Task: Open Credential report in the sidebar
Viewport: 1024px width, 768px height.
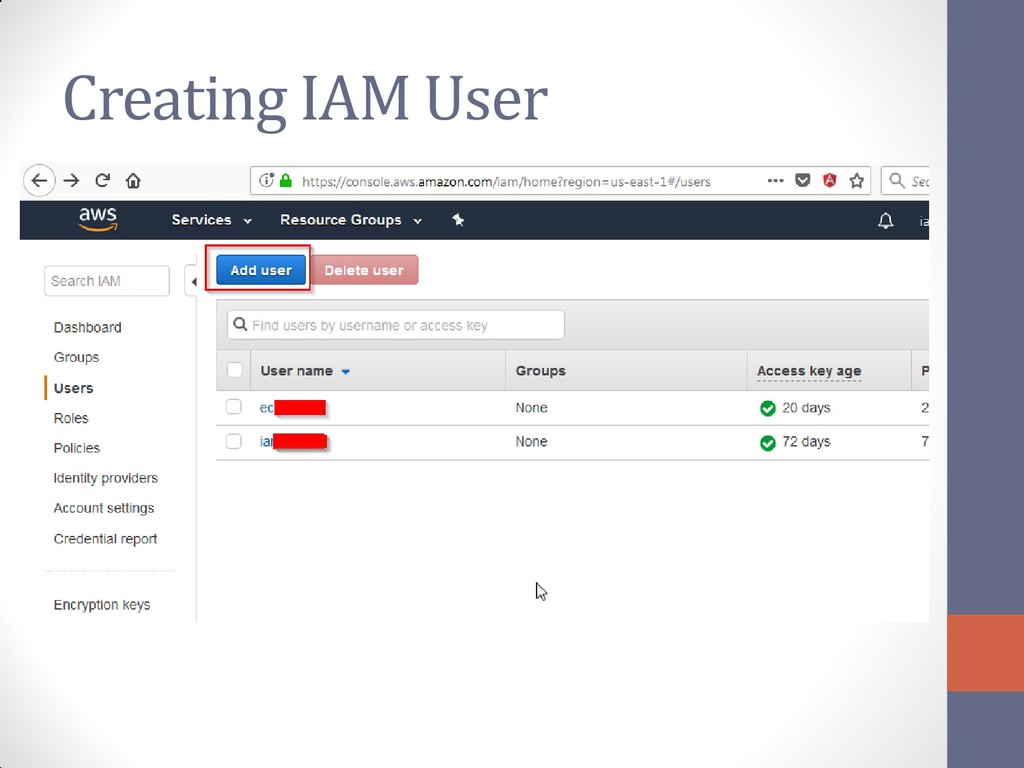Action: tap(105, 539)
